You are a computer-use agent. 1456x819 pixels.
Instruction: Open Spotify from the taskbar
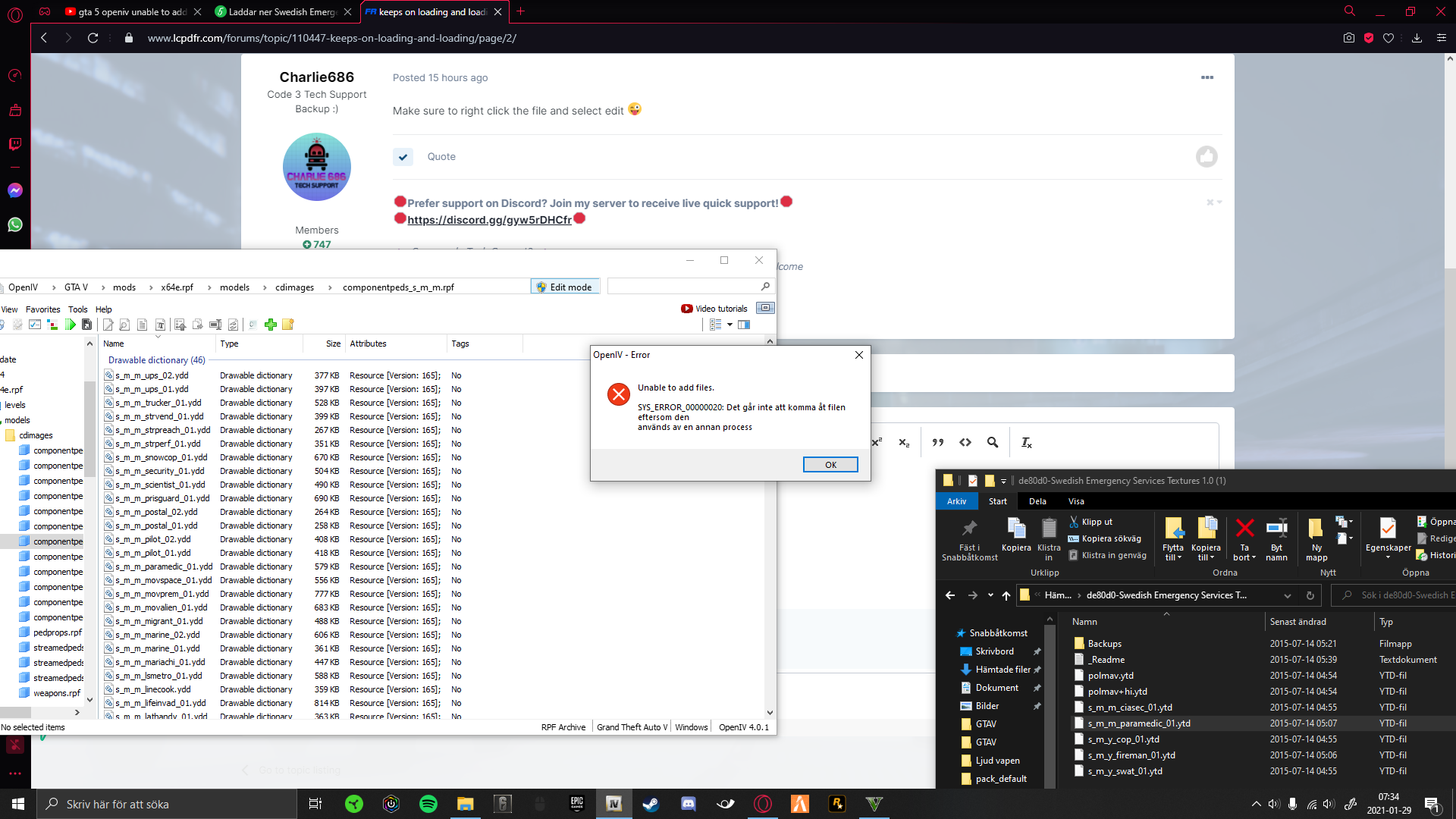428,804
